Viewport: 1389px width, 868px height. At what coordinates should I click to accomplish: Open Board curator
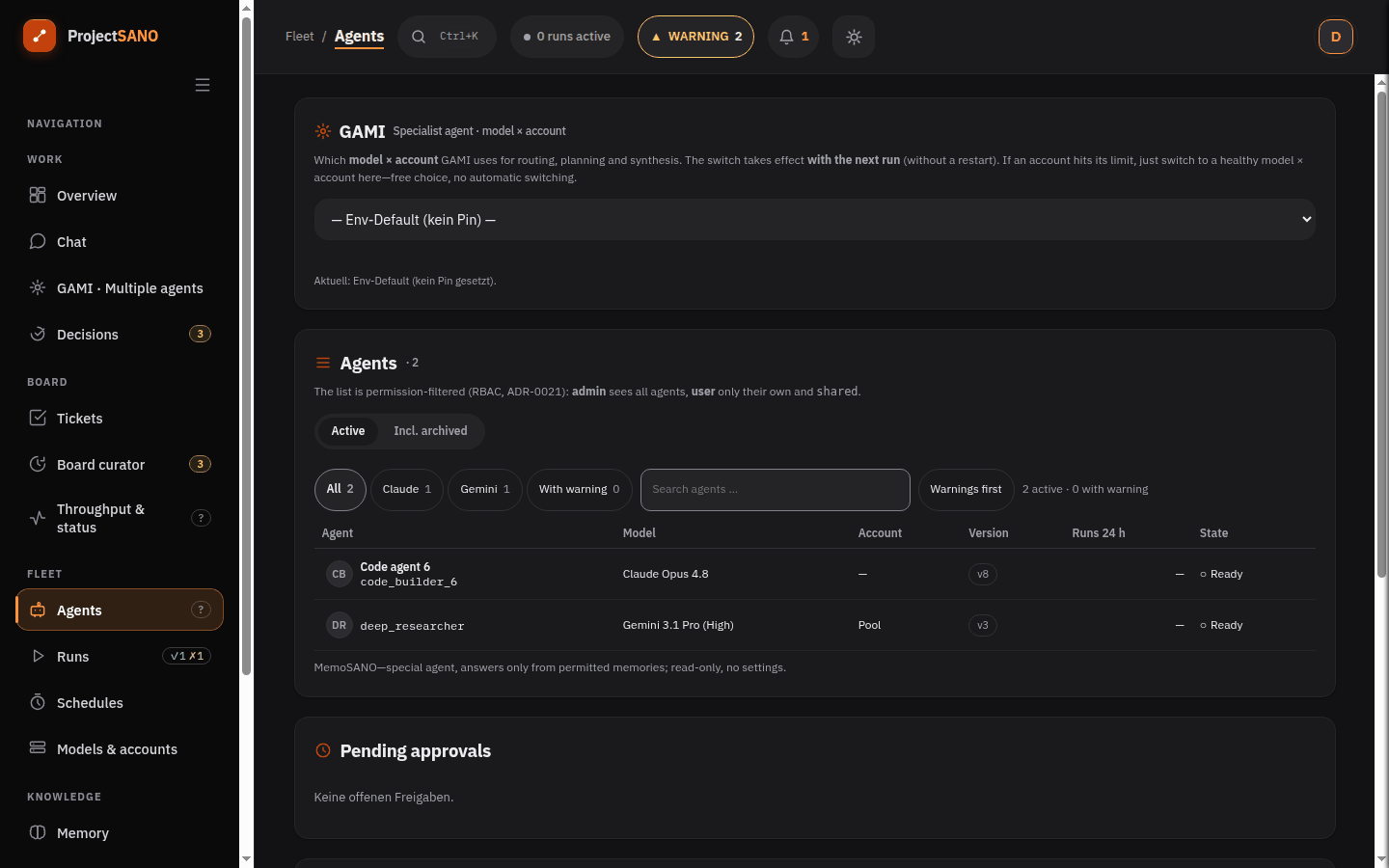120,465
